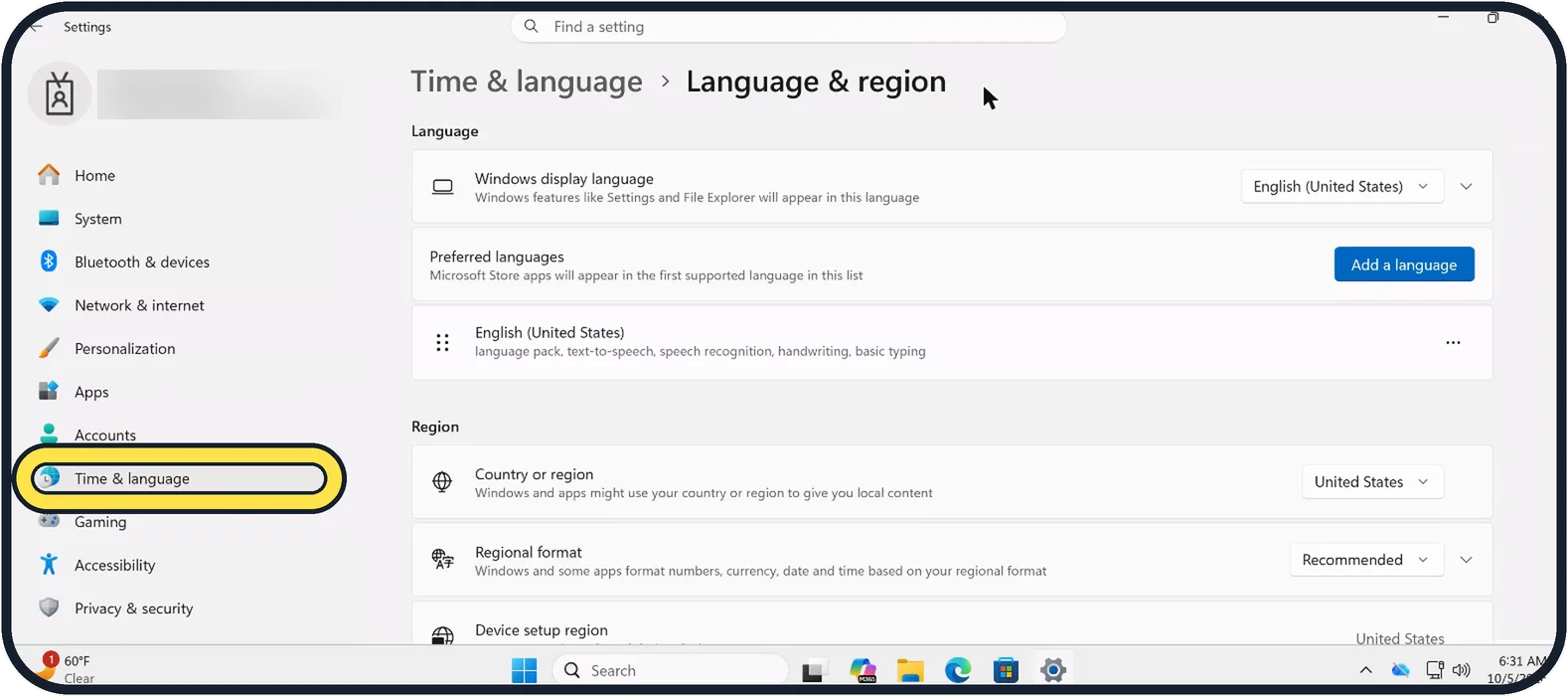Go back to Time & language breadcrumb
Viewport: 1568px width, 696px height.
point(527,82)
